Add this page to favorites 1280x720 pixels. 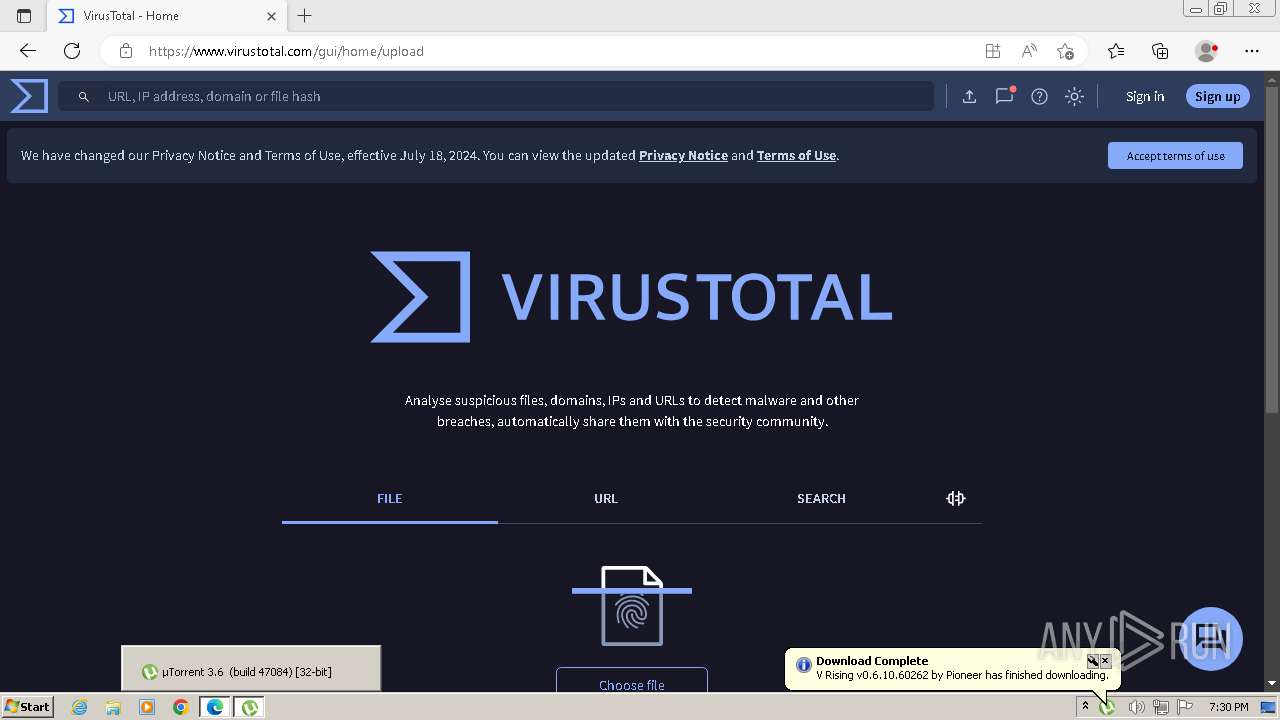coord(1065,51)
